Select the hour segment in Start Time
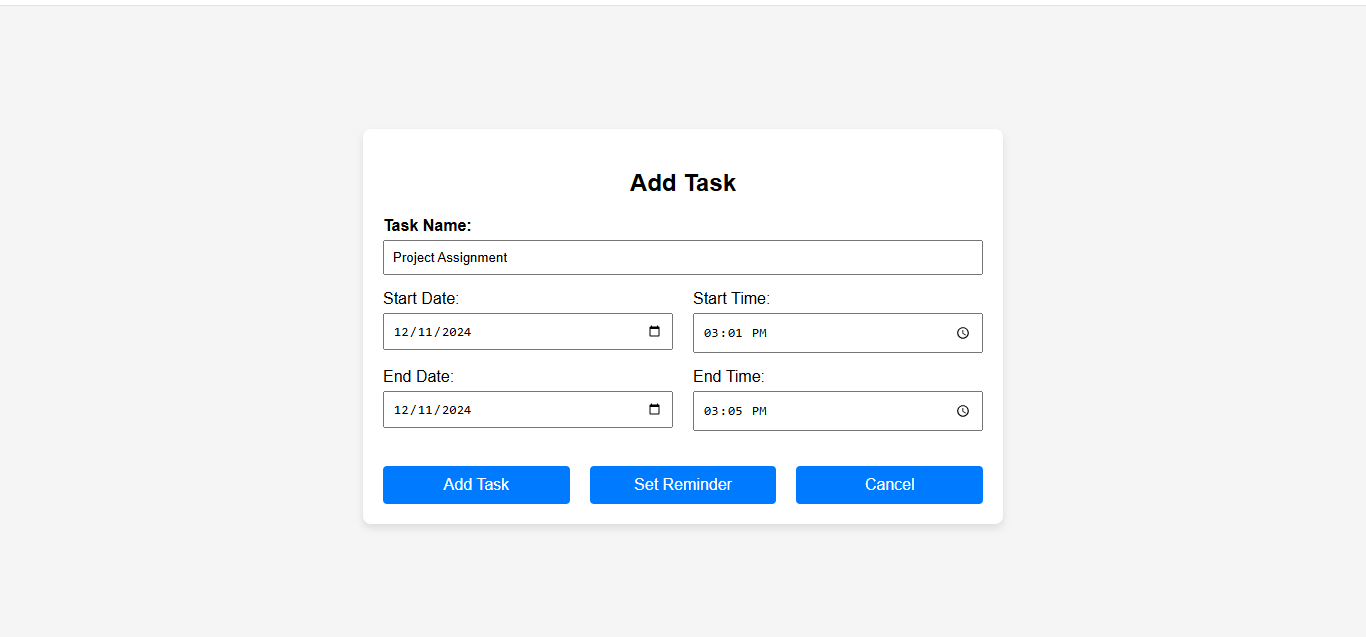This screenshot has height=637, width=1366. pyautogui.click(x=711, y=333)
